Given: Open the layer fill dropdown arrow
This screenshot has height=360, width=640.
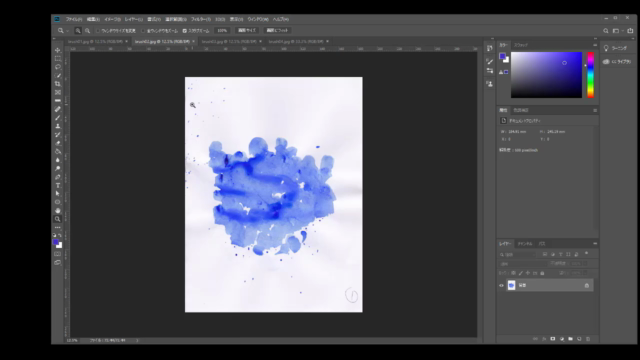Looking at the screenshot, I should click(585, 273).
